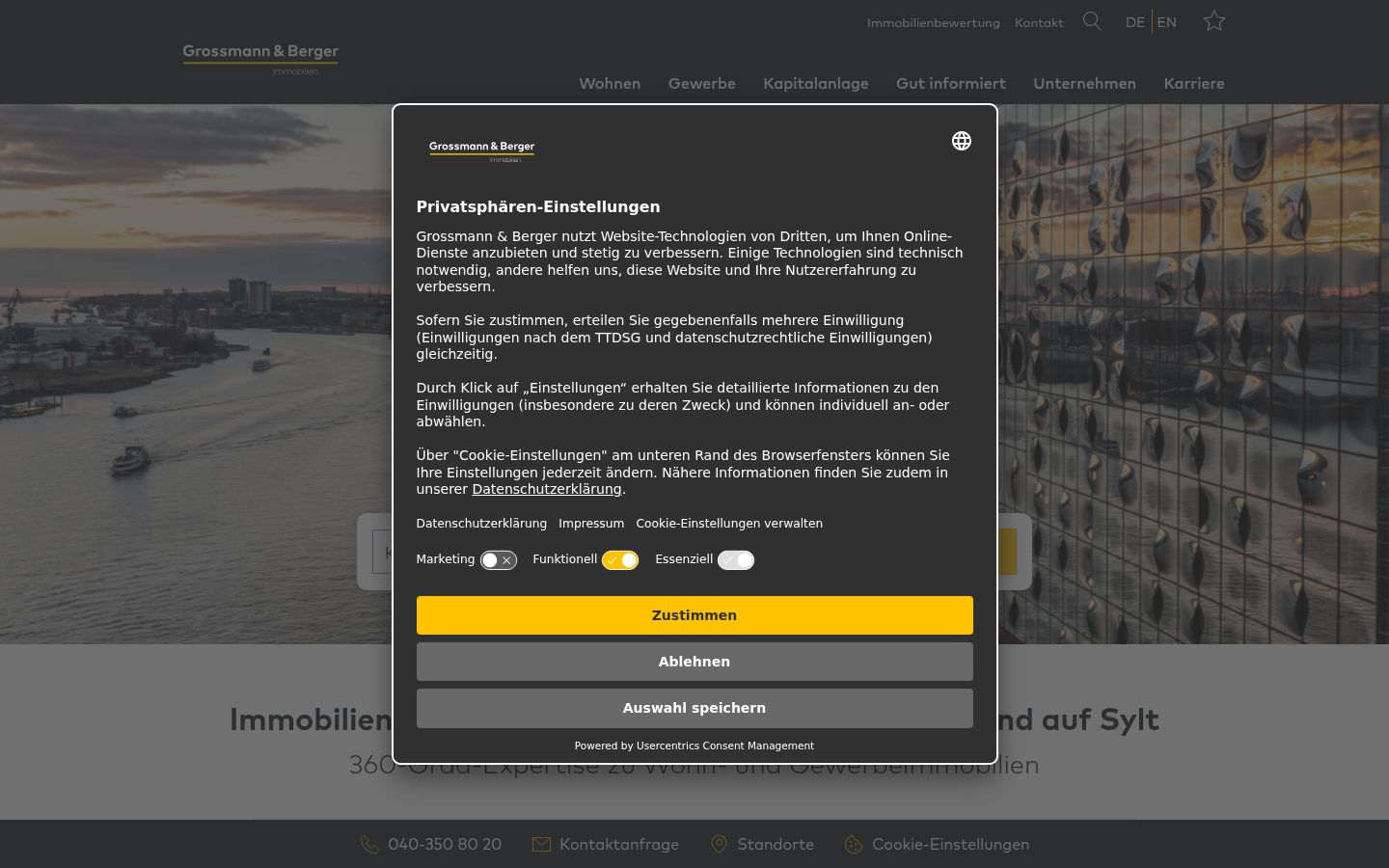Click the Auswahl speichern button
The width and height of the screenshot is (1389, 868).
[694, 708]
